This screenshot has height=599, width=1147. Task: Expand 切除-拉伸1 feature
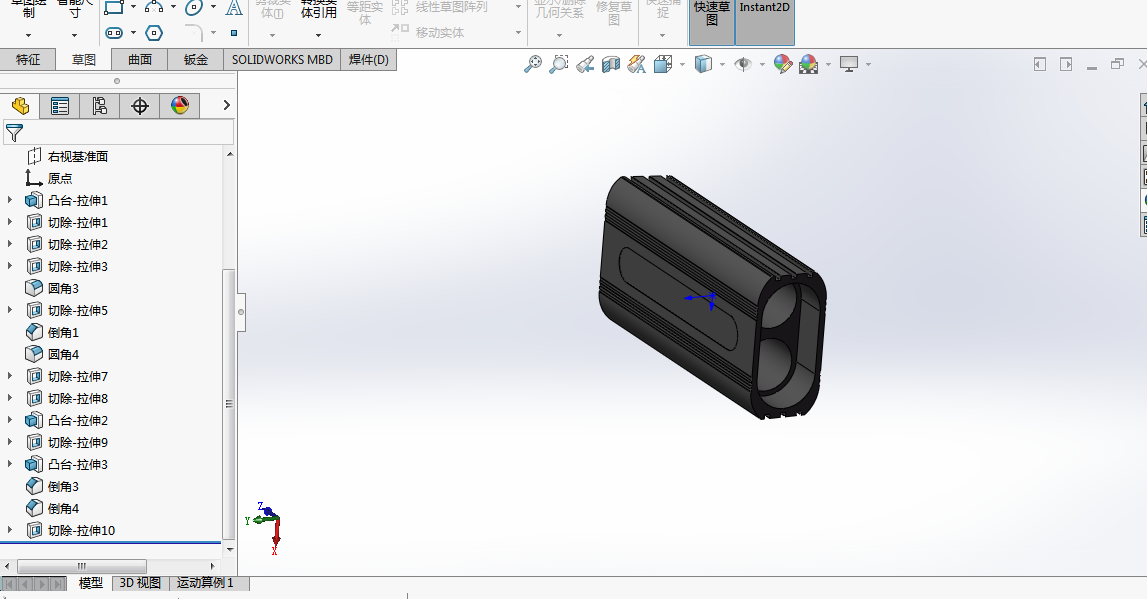point(10,222)
